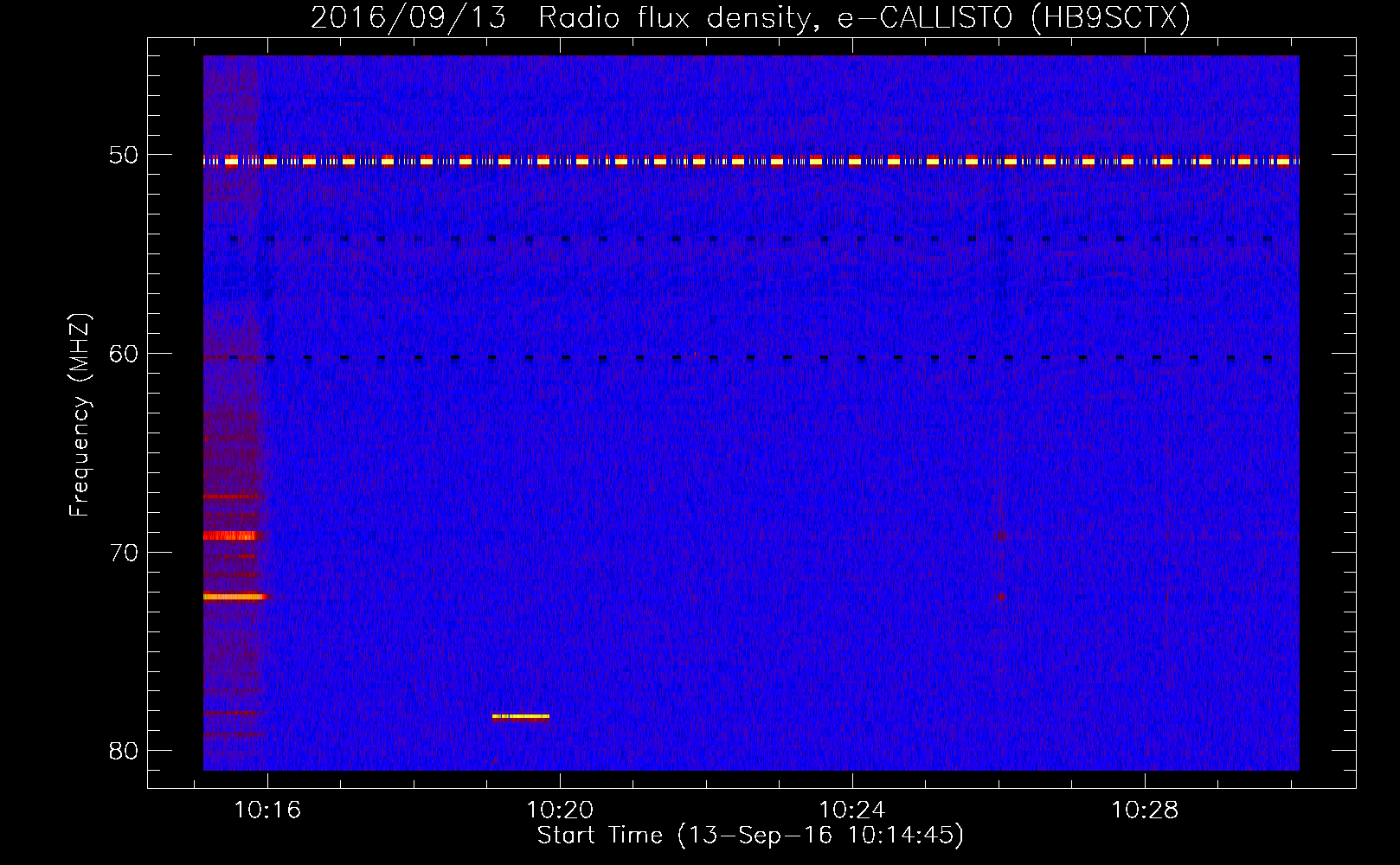Image resolution: width=1400 pixels, height=865 pixels.
Task: Click the 'Frequency (MHZ)' axis label
Action: (x=79, y=415)
